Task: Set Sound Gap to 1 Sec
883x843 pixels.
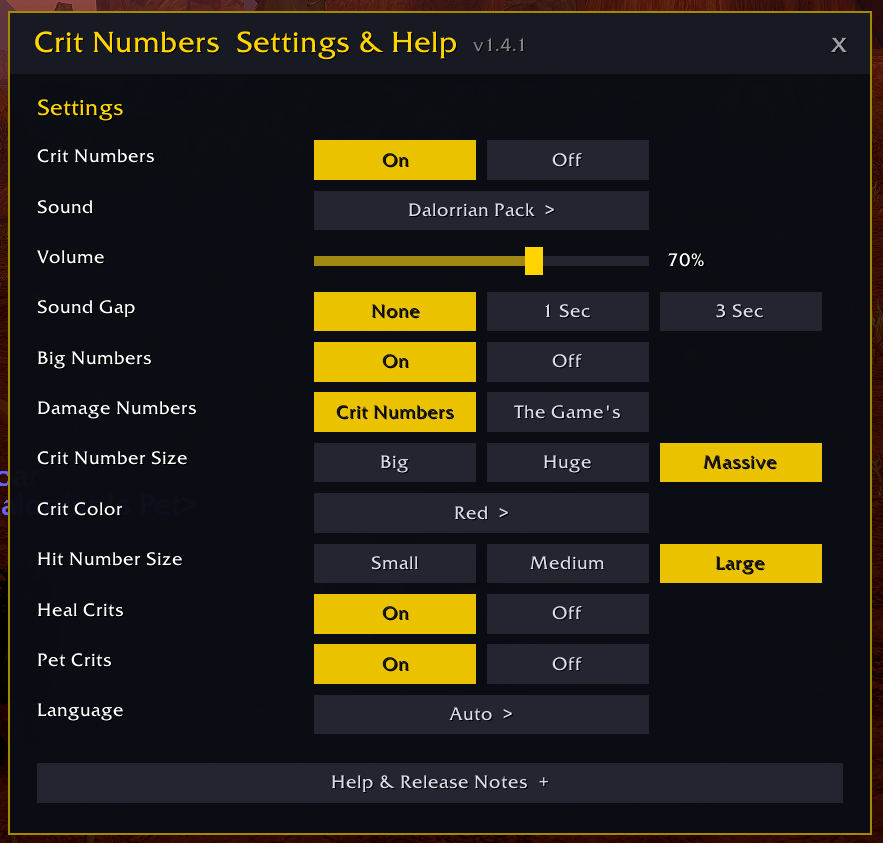Action: click(x=568, y=311)
